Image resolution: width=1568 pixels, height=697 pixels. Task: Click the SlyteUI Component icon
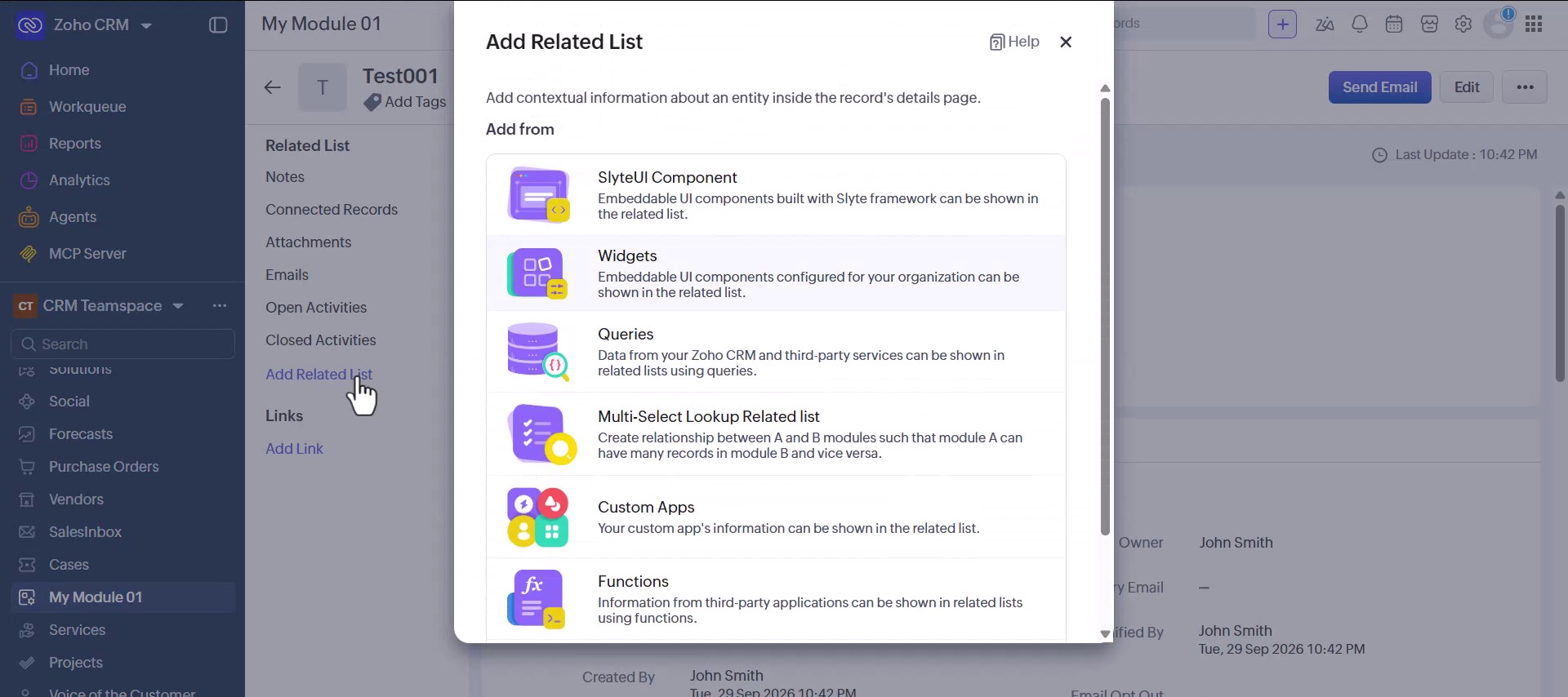click(538, 195)
